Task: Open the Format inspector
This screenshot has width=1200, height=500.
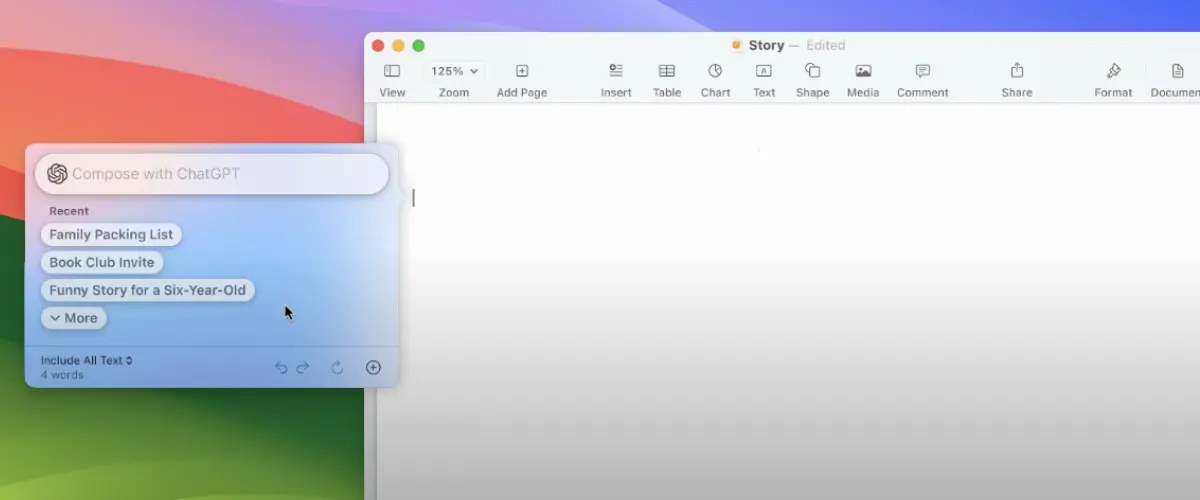Action: point(1113,71)
